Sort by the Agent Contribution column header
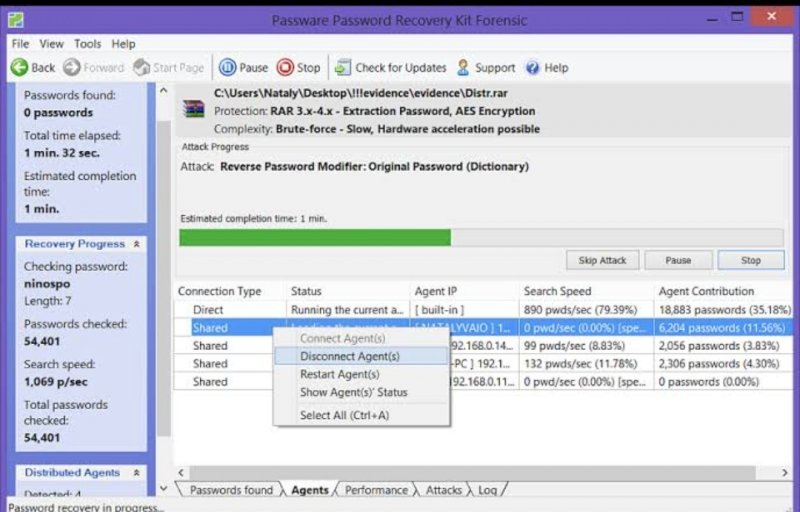This screenshot has height=512, width=800. coord(723,291)
